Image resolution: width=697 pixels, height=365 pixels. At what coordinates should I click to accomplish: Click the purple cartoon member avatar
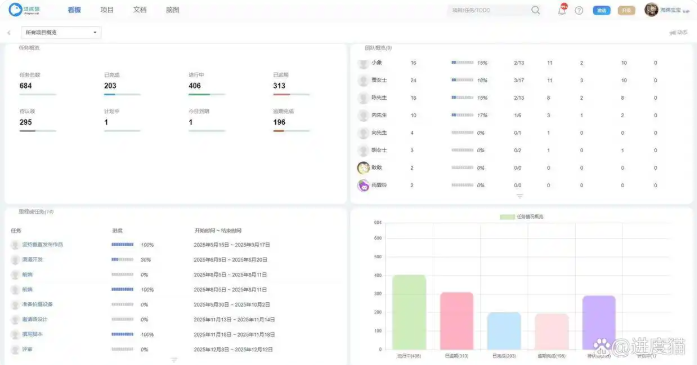363,185
